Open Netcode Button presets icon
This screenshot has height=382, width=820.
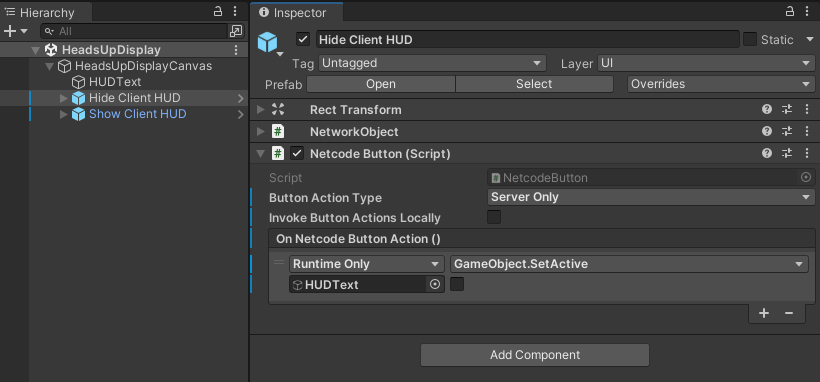pos(787,153)
